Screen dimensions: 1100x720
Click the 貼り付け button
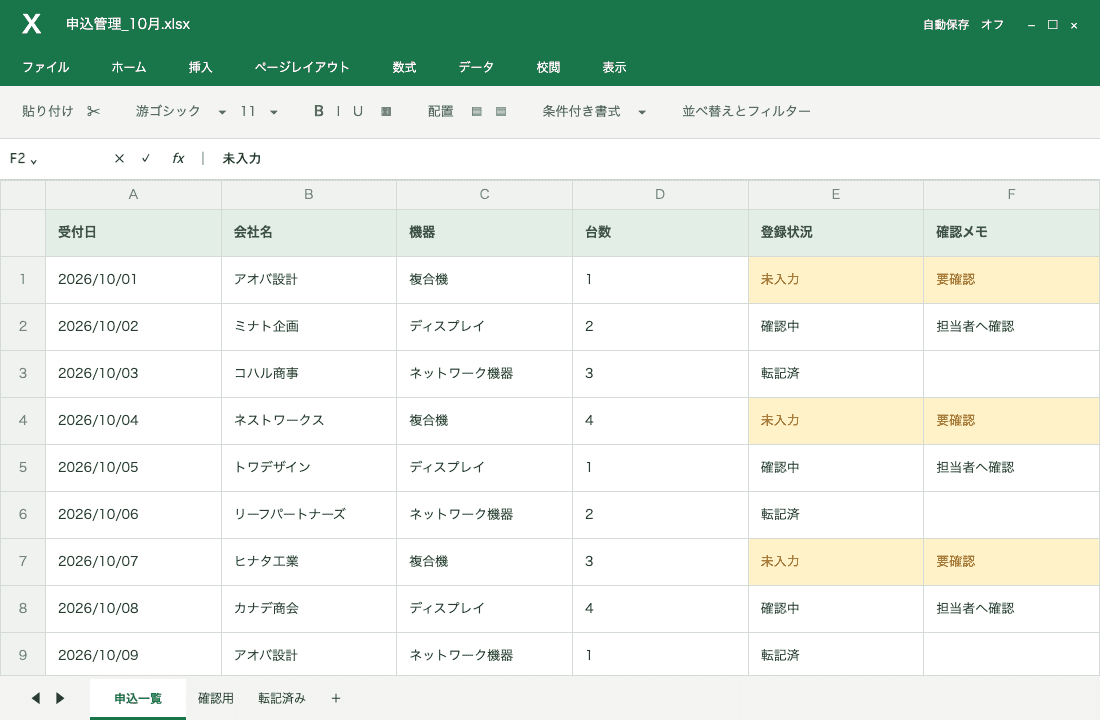click(48, 111)
